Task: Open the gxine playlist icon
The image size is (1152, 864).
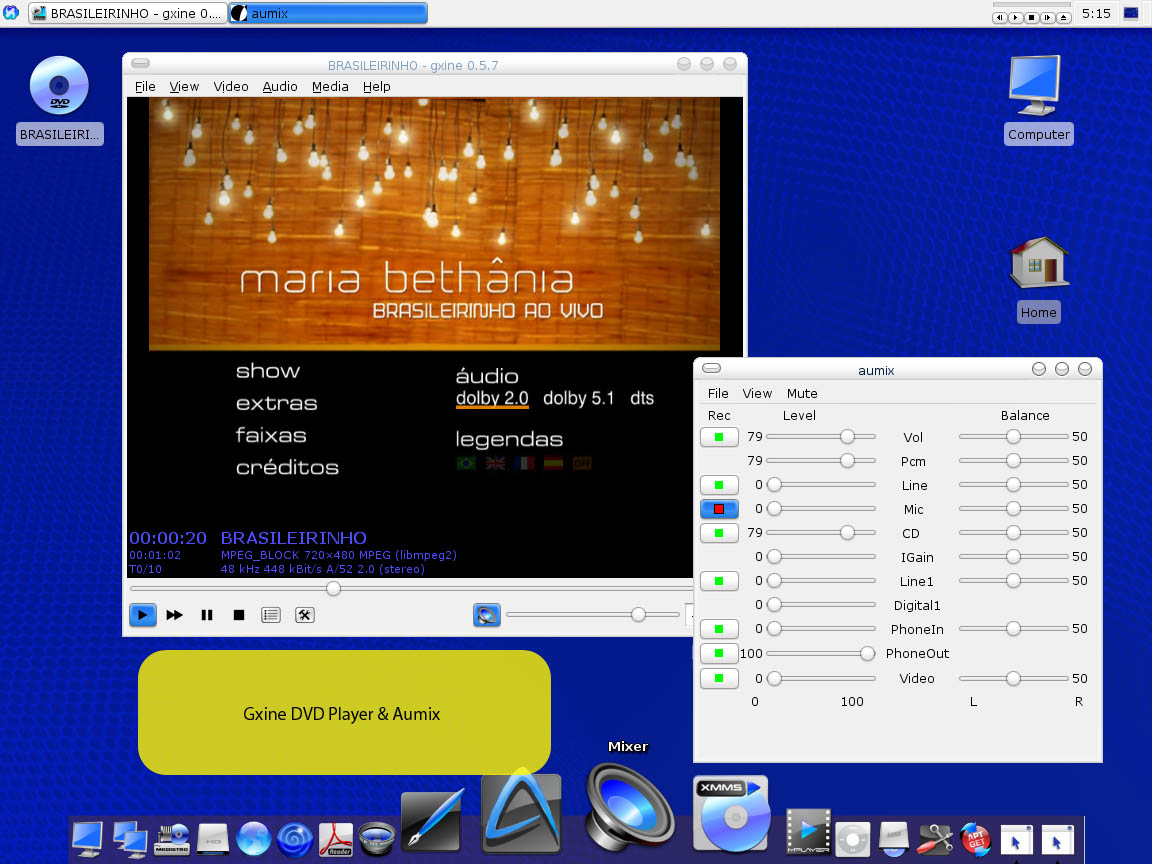Action: tap(271, 615)
